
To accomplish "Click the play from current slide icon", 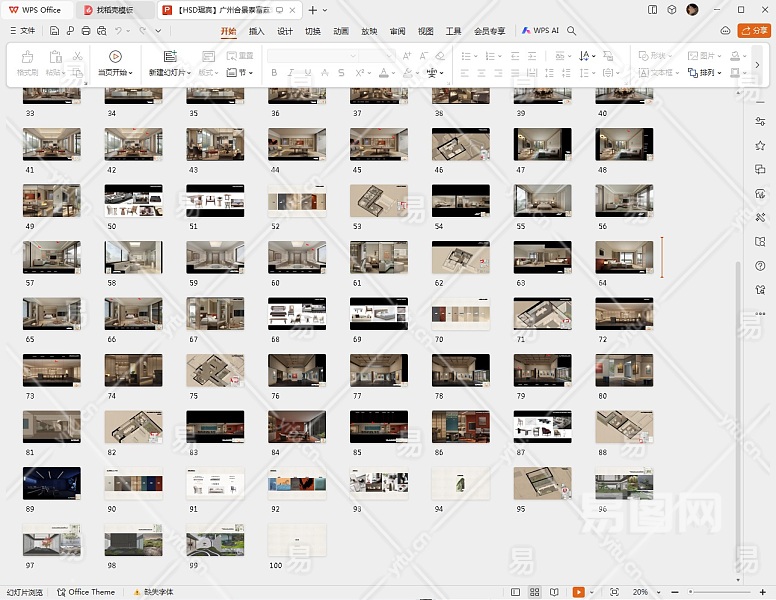I will pyautogui.click(x=115, y=57).
